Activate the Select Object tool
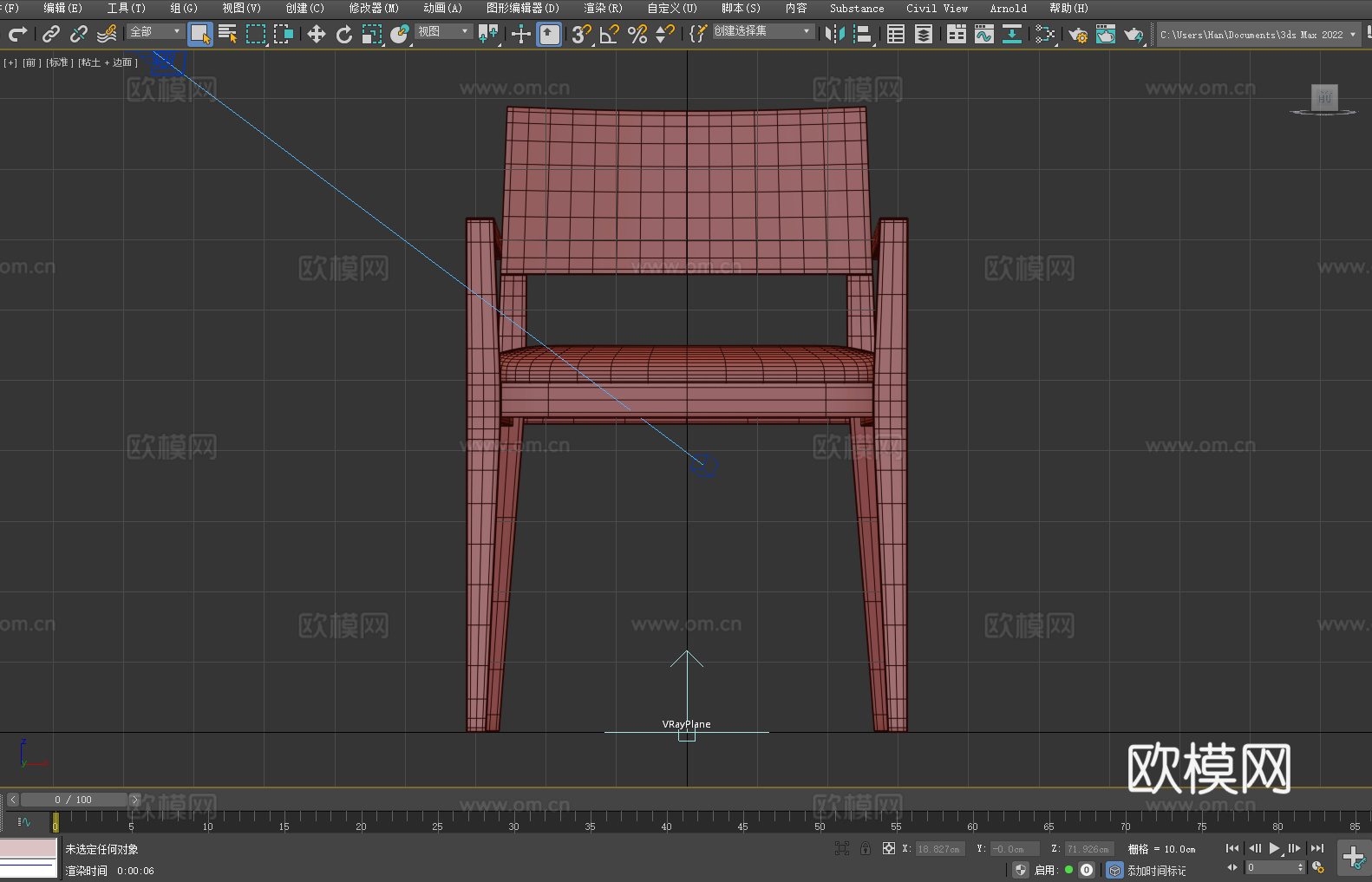The image size is (1372, 882). pos(200,34)
